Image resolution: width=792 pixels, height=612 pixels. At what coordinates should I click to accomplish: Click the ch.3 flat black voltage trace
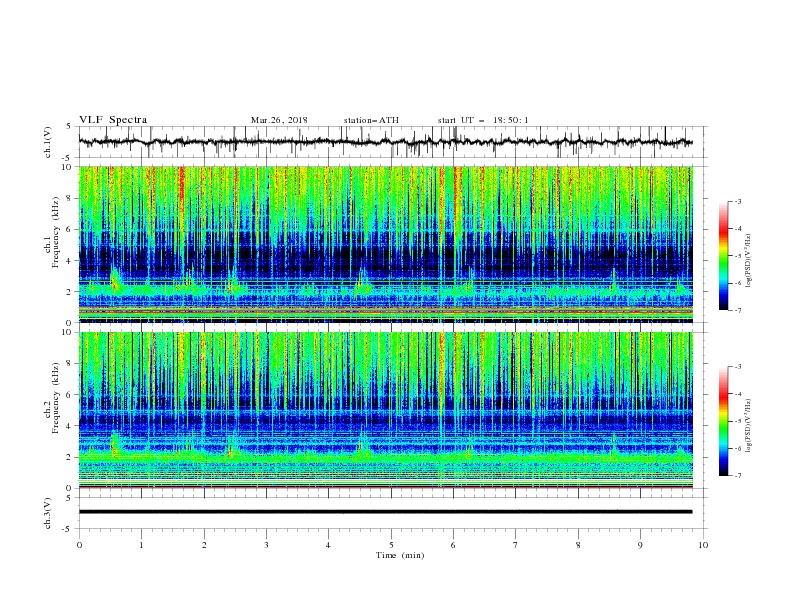tap(385, 512)
